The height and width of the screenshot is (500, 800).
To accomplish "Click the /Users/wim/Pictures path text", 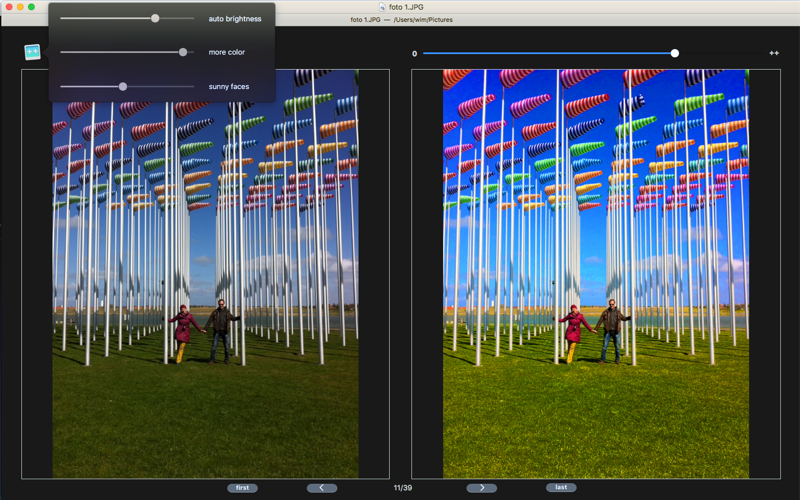I will coord(423,19).
